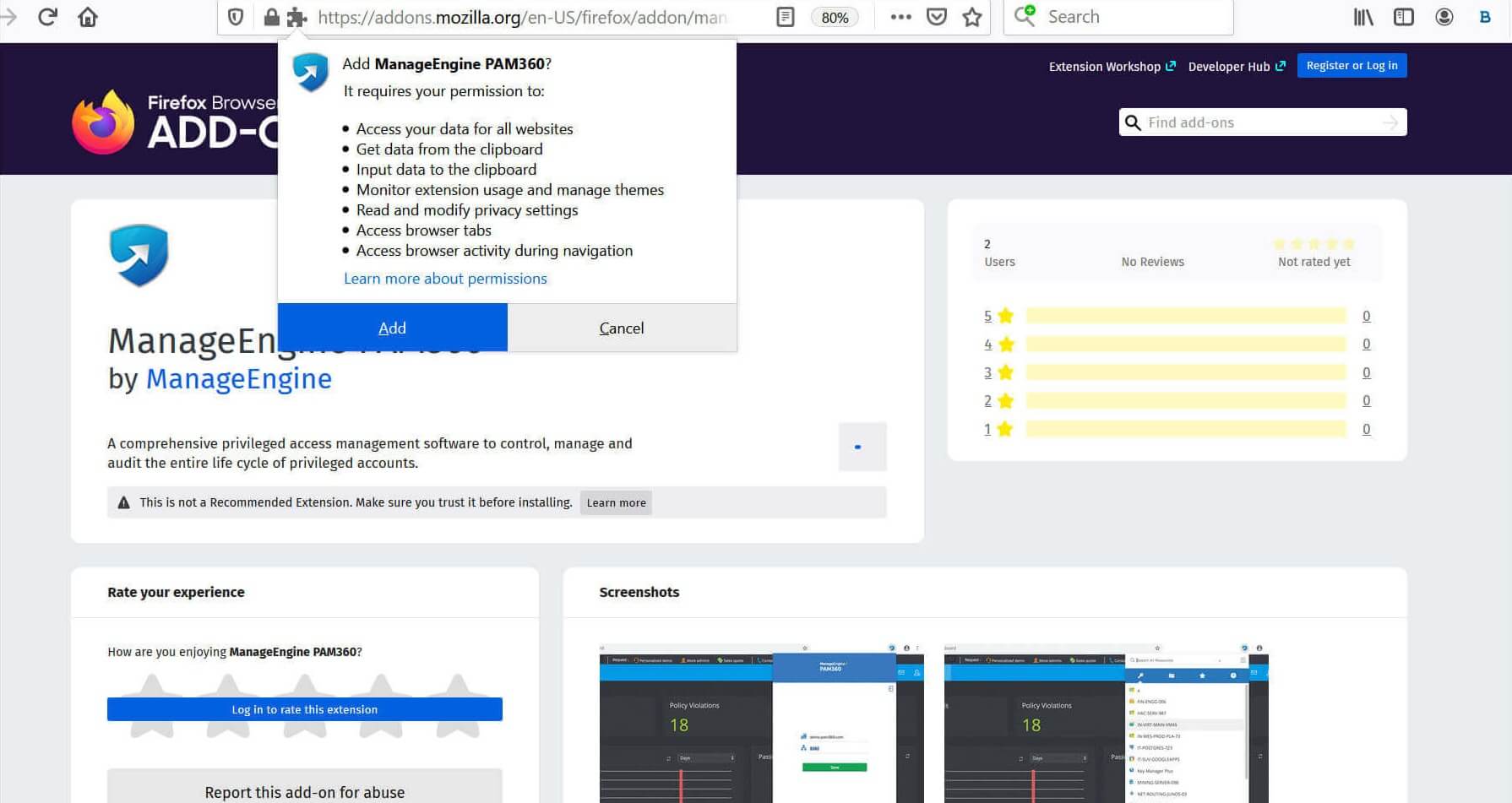Open the second screenshot thumbnail
Viewport: 1512px width, 803px height.
[x=1107, y=724]
